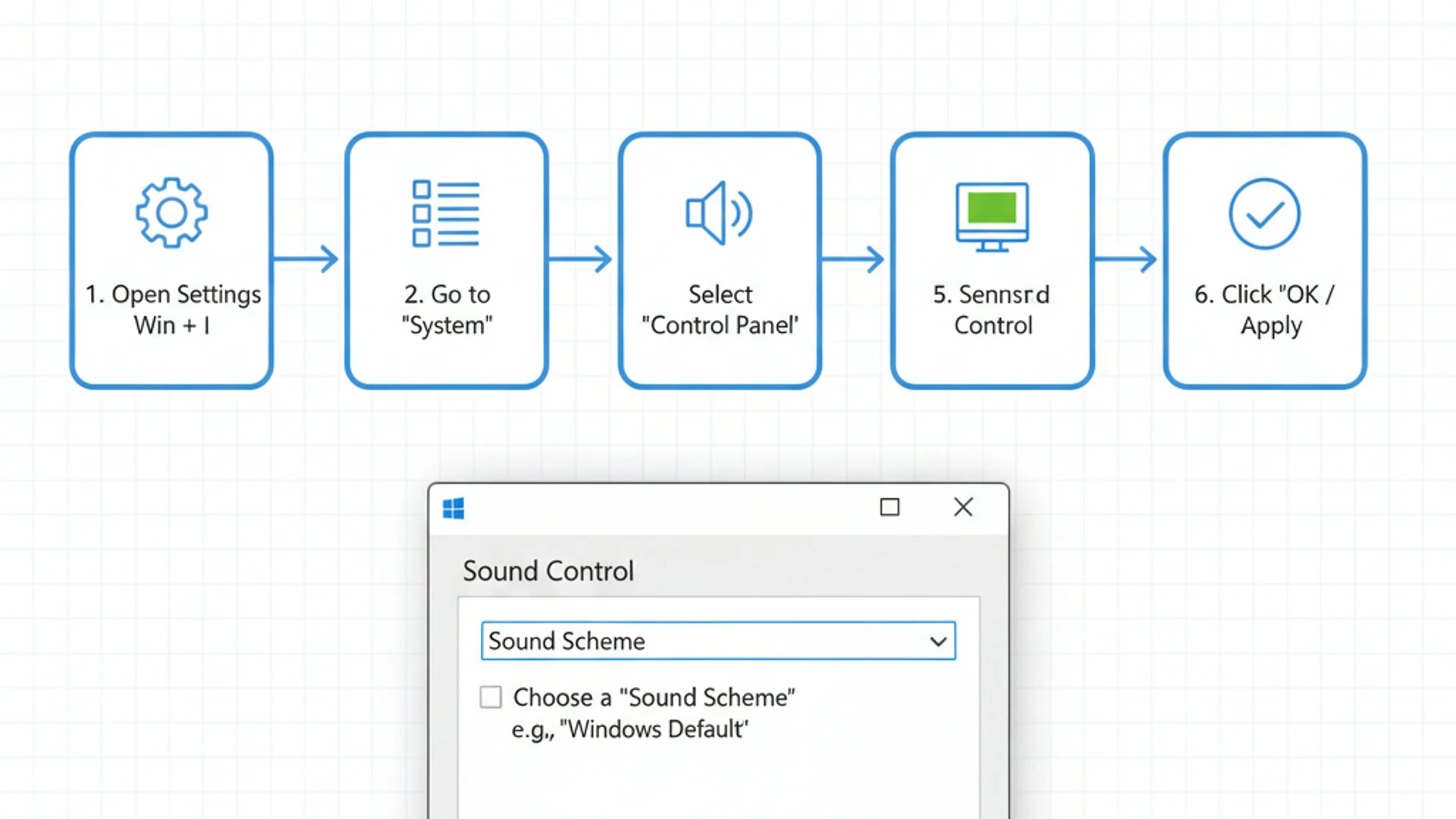The height and width of the screenshot is (819, 1456).
Task: Maximize the Sound Control dialog window
Action: click(890, 507)
